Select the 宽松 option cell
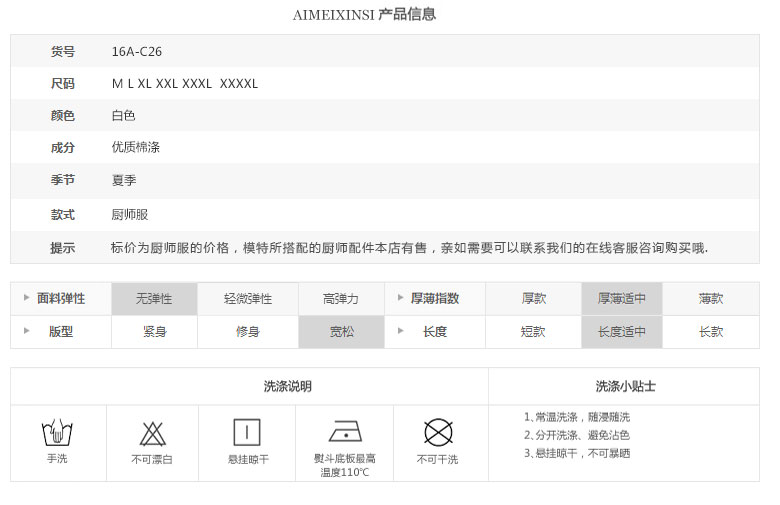The image size is (780, 505). (x=341, y=332)
